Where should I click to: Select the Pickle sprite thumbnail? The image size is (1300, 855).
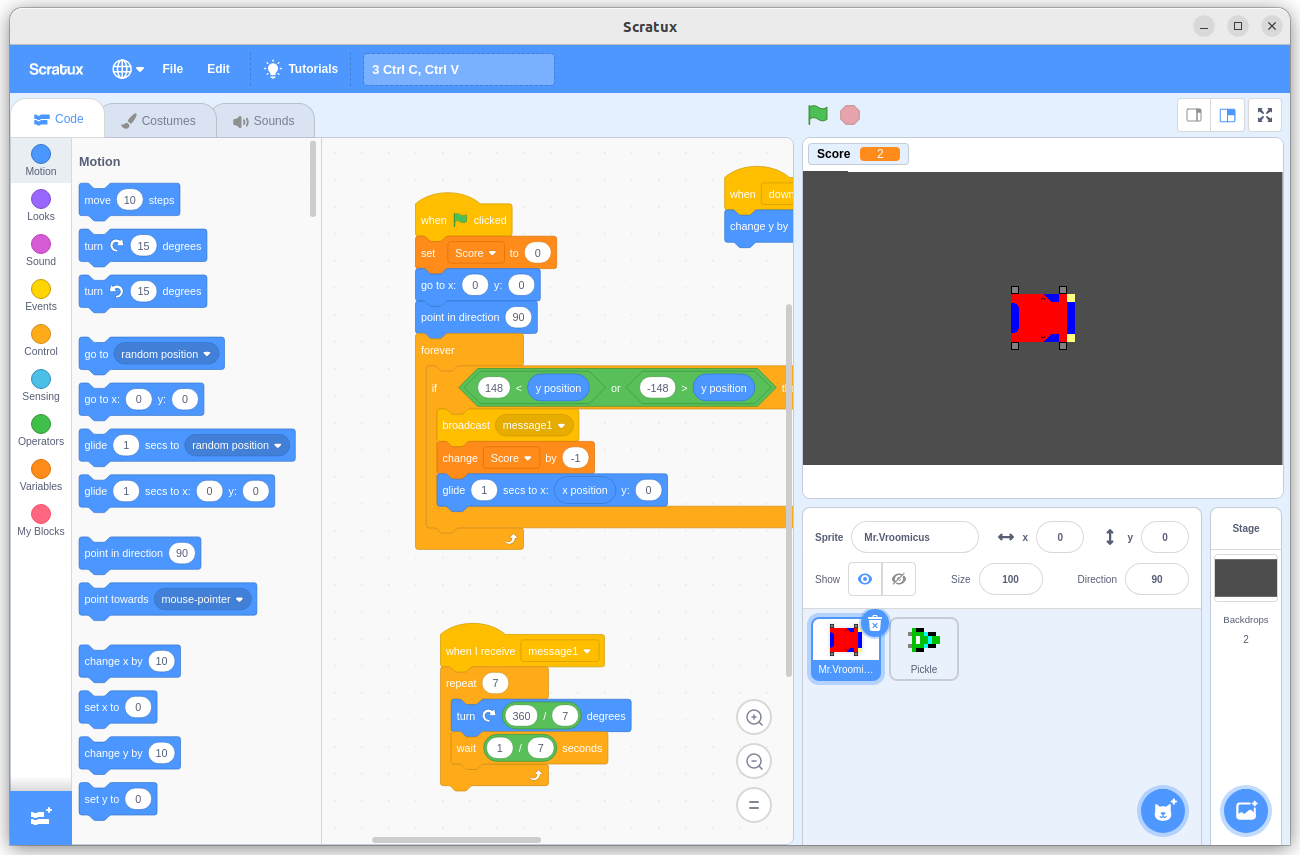tap(924, 649)
